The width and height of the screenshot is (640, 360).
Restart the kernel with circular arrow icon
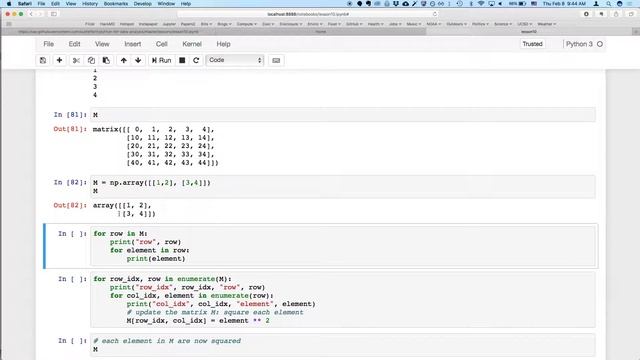click(196, 60)
